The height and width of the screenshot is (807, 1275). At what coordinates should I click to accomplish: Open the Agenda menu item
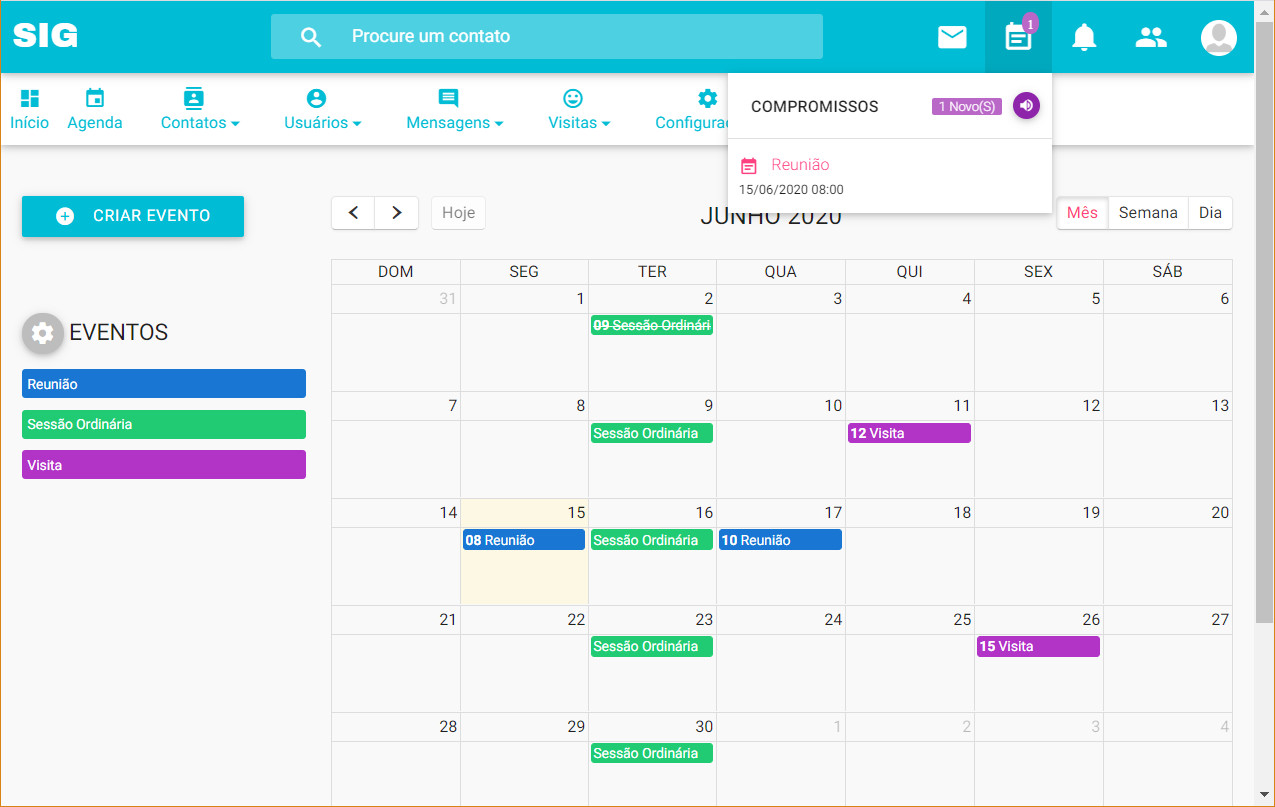95,109
